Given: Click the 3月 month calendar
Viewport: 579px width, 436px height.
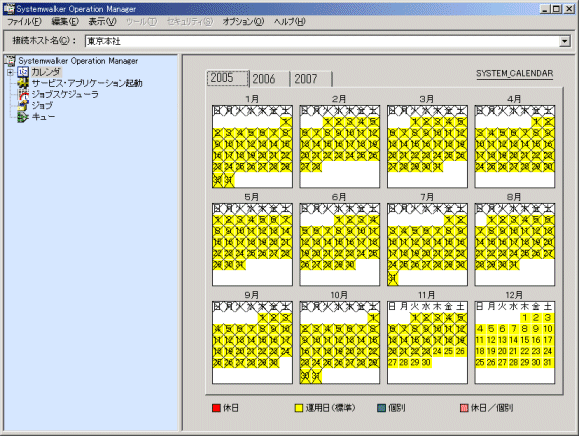Looking at the screenshot, I should (427, 147).
